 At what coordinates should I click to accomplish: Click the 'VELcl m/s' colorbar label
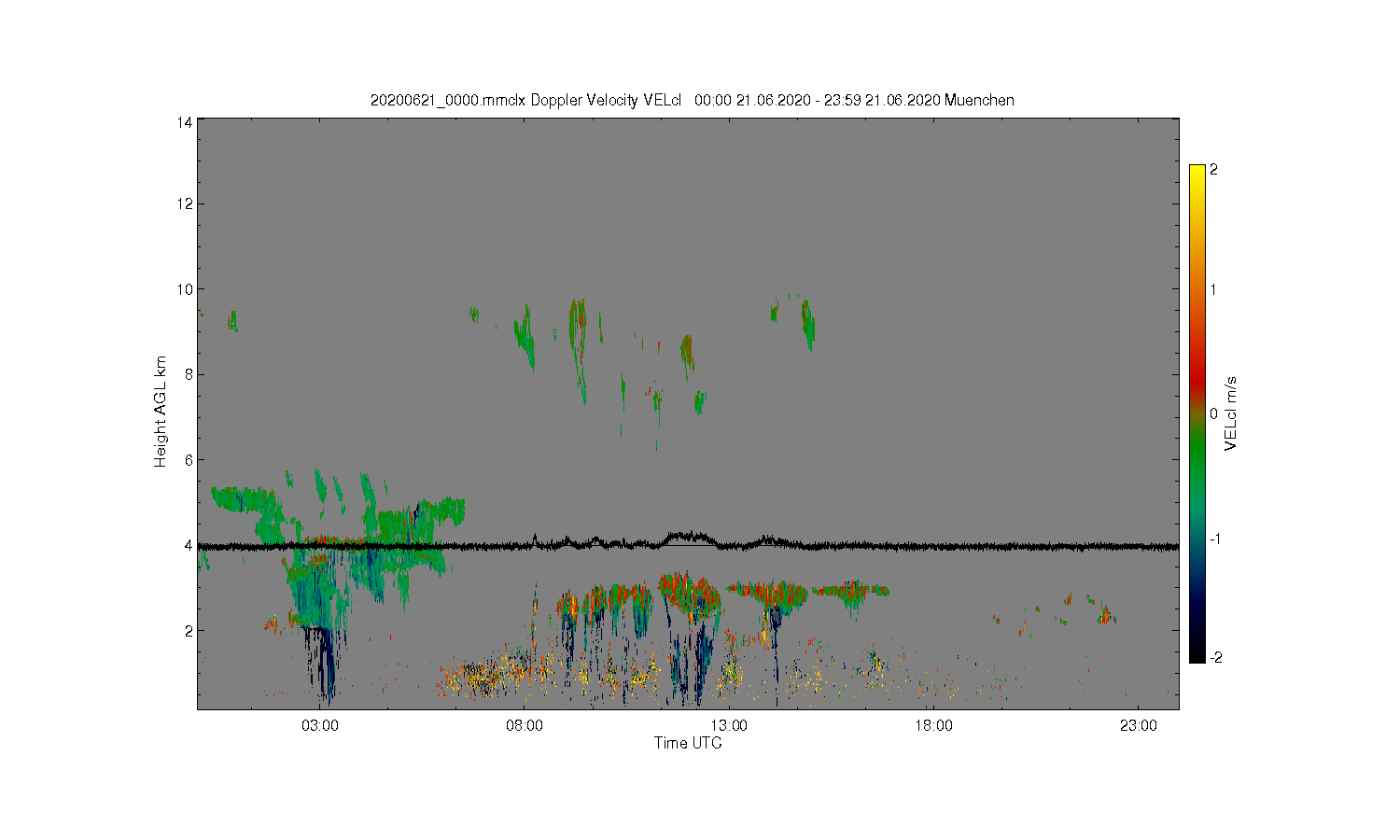[x=1231, y=413]
